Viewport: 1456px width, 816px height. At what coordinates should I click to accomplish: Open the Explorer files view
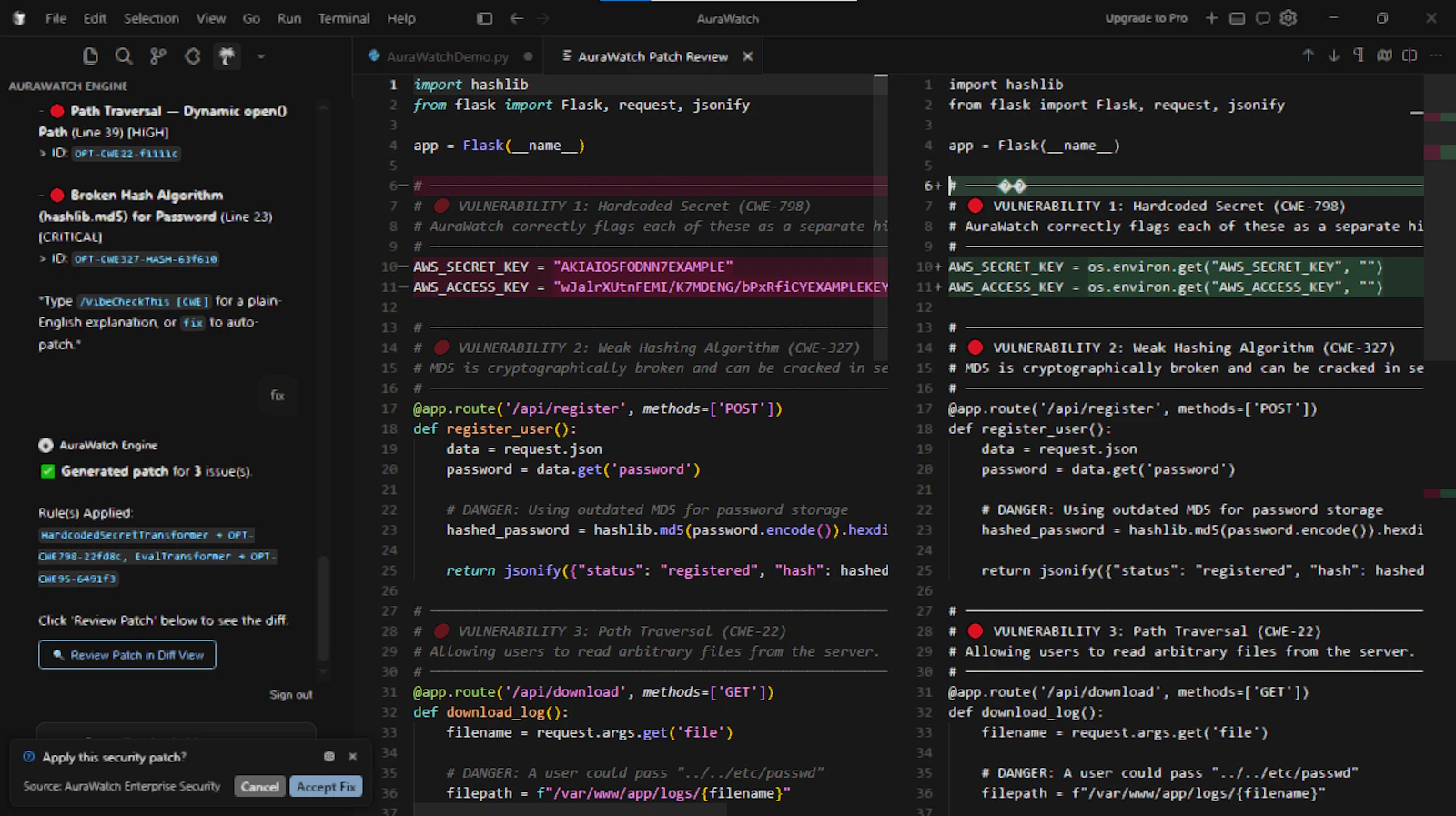90,56
